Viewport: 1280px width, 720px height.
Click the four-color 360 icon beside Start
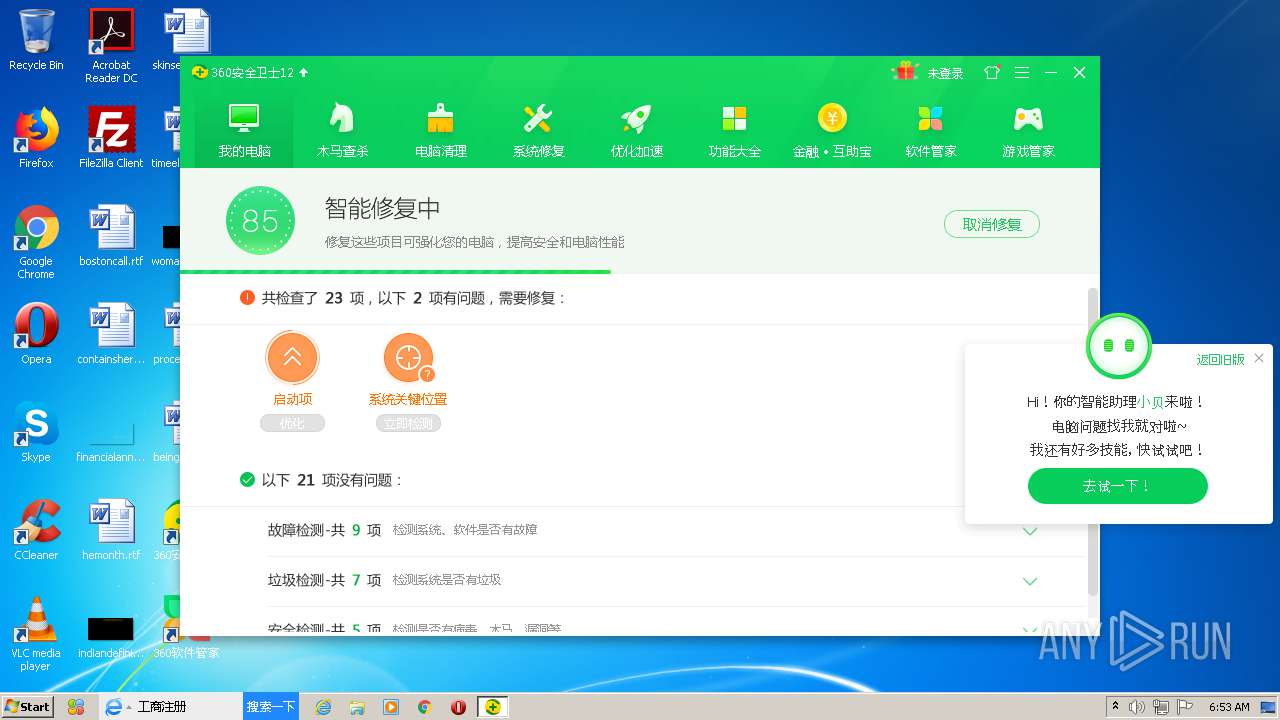(x=75, y=707)
